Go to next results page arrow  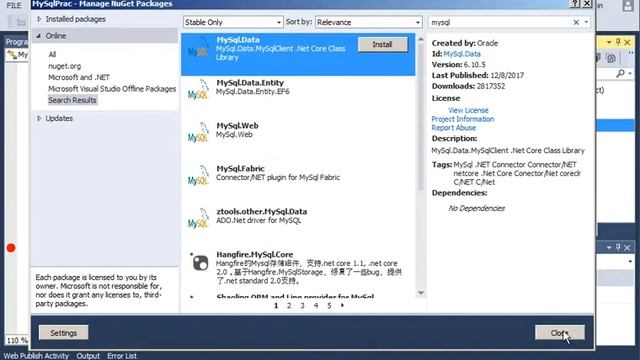point(342,305)
